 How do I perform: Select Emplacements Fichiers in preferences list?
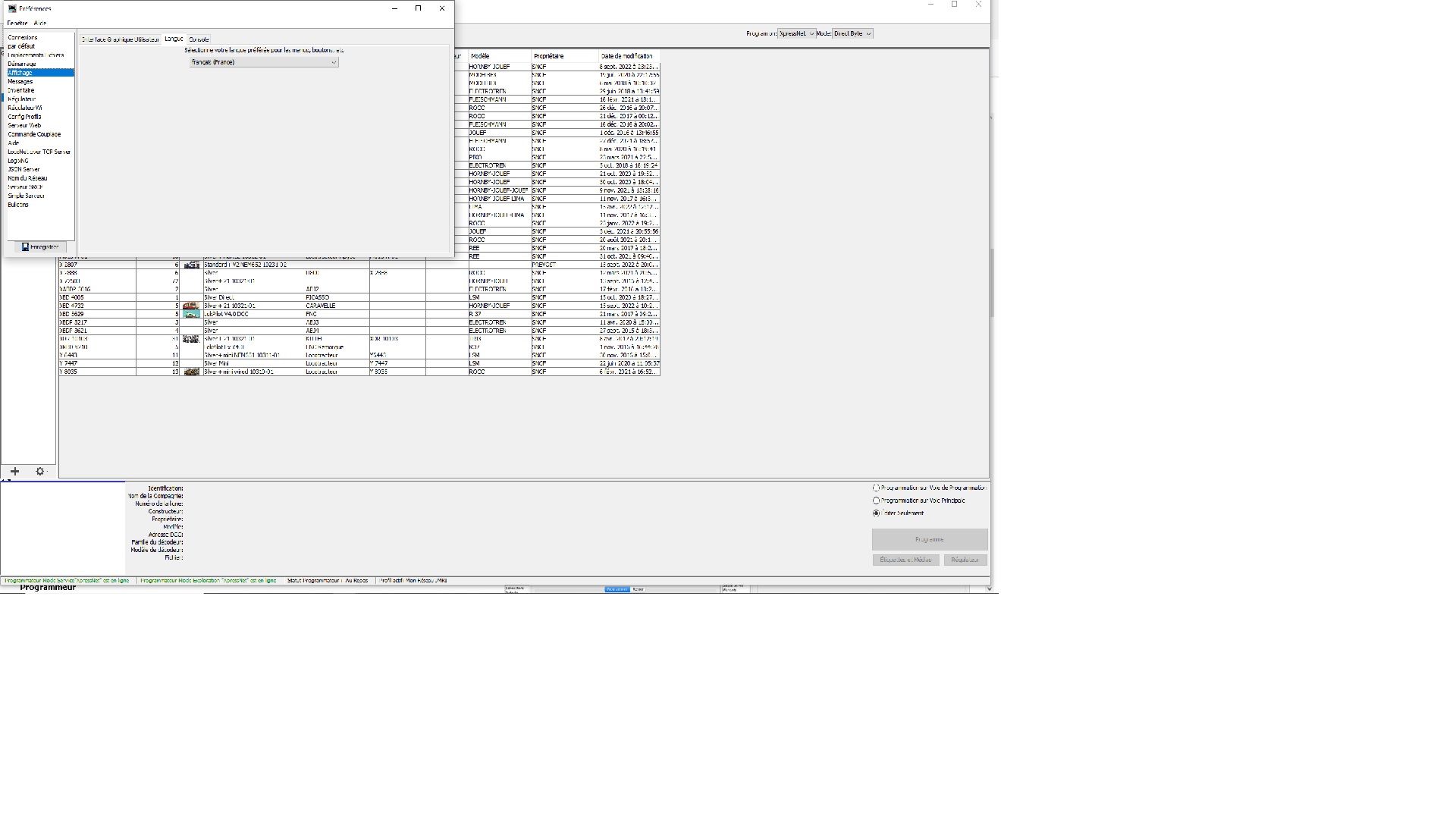pyautogui.click(x=40, y=55)
